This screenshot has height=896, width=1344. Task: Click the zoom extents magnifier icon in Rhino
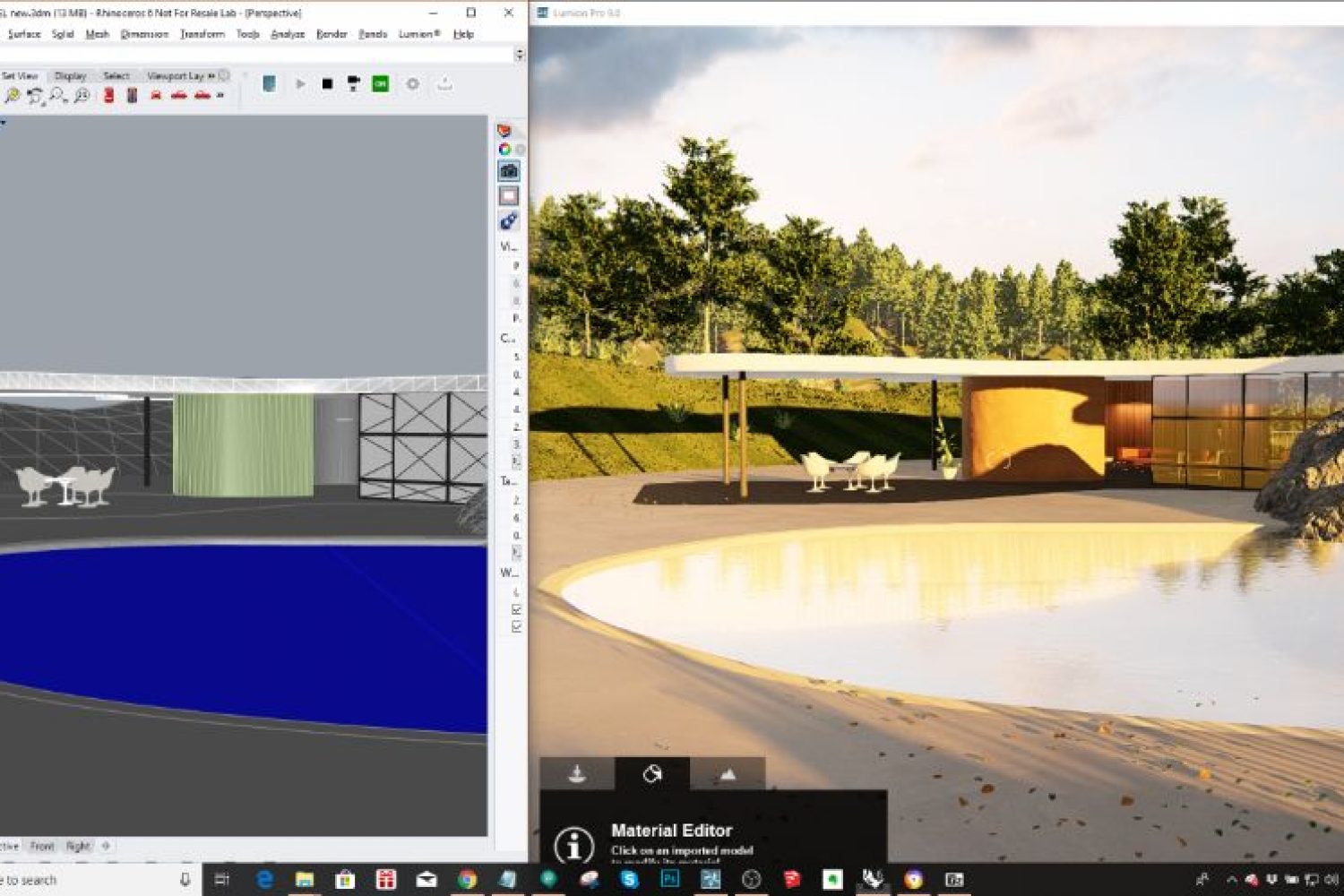(x=13, y=95)
